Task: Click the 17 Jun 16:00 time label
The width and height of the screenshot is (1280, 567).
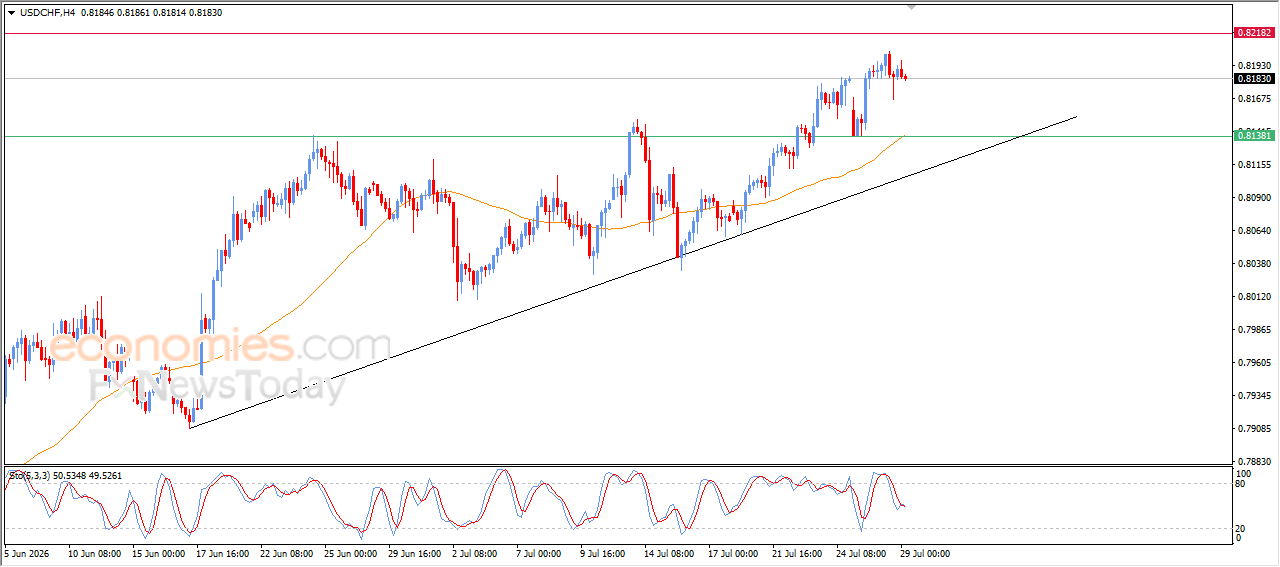Action: click(x=222, y=552)
